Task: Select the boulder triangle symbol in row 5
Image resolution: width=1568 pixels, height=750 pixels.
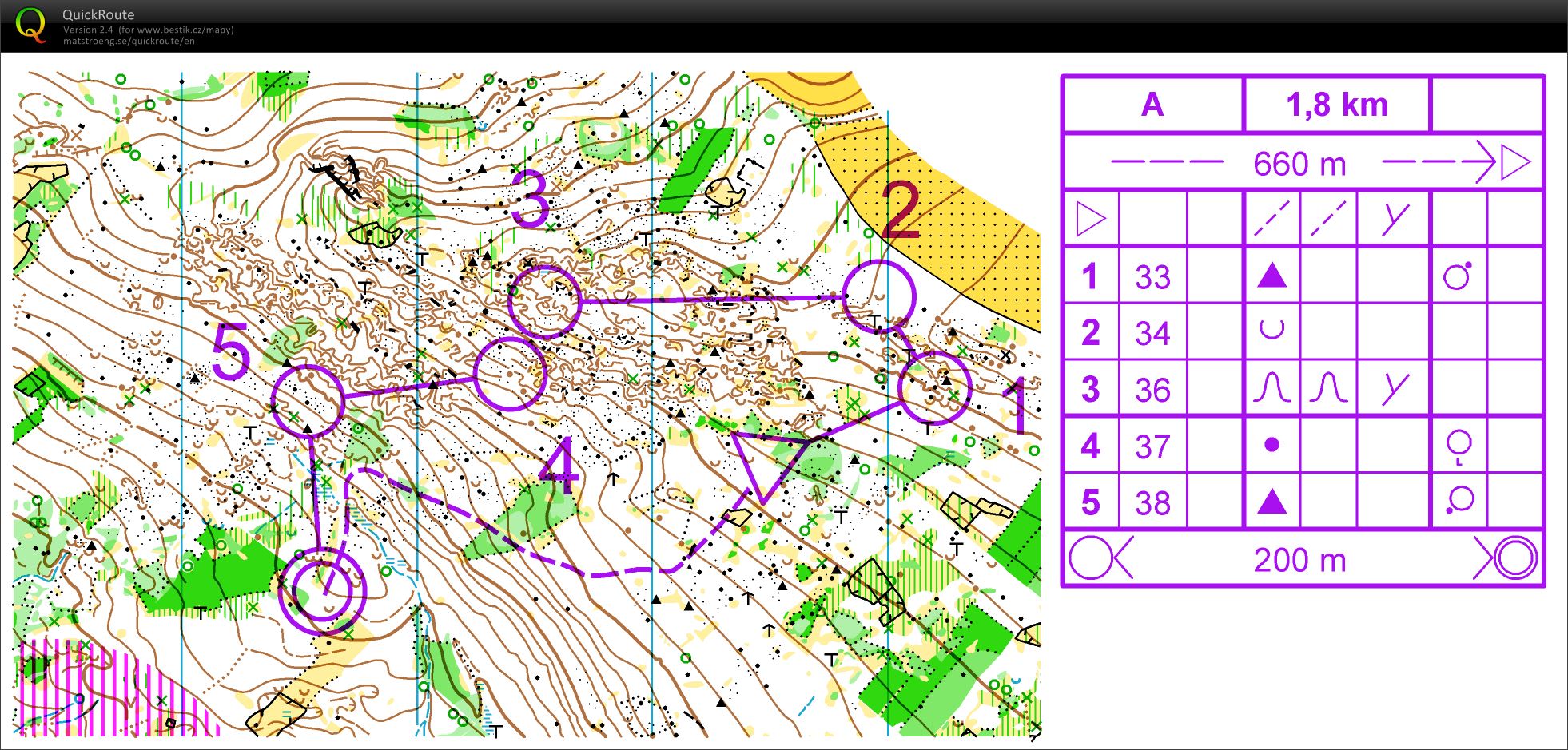Action: pos(1272,502)
